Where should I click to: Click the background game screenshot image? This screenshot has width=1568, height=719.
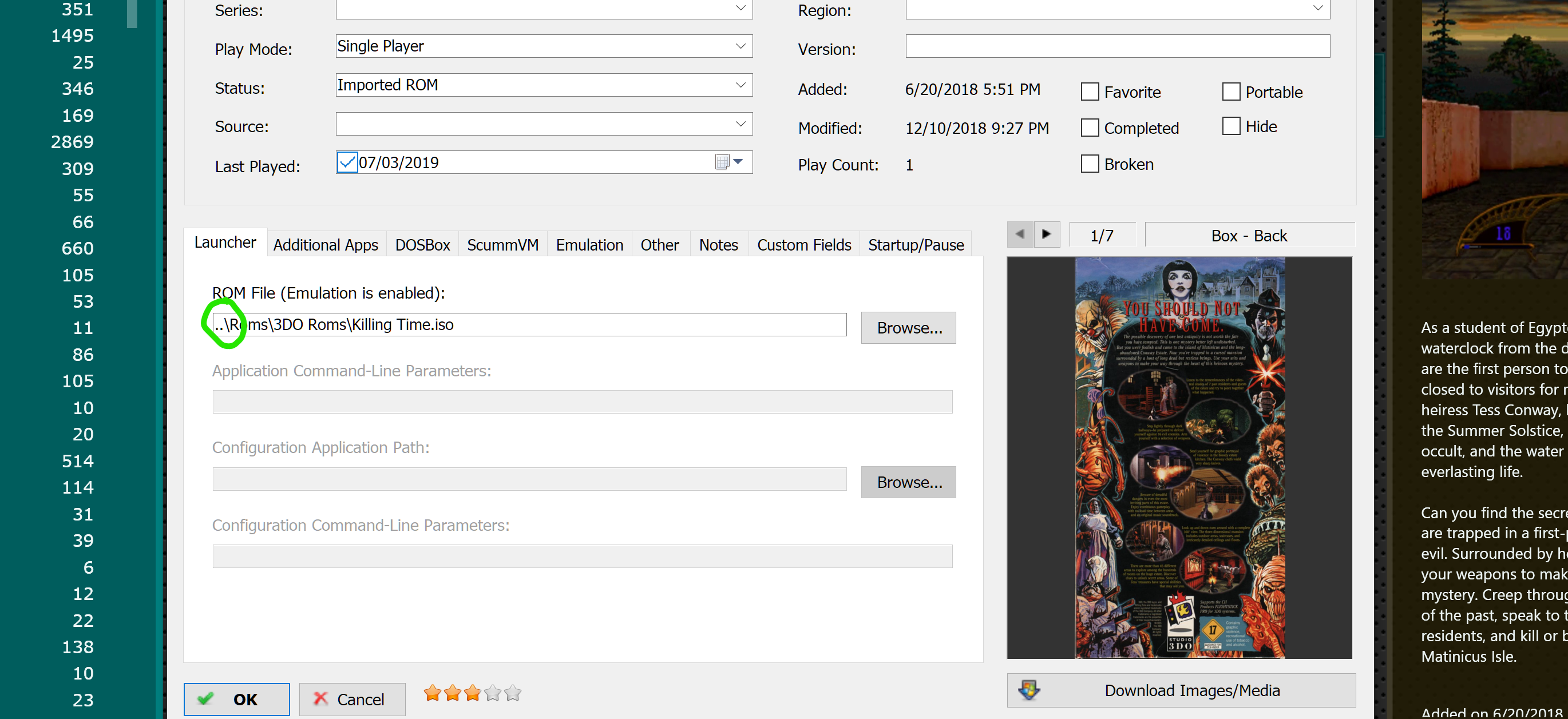coord(1494,140)
